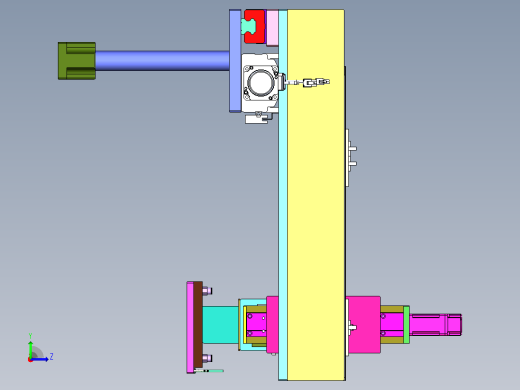Select the thin cyan vertical plate
Screen dimensions: 520x390
[x=283, y=195]
